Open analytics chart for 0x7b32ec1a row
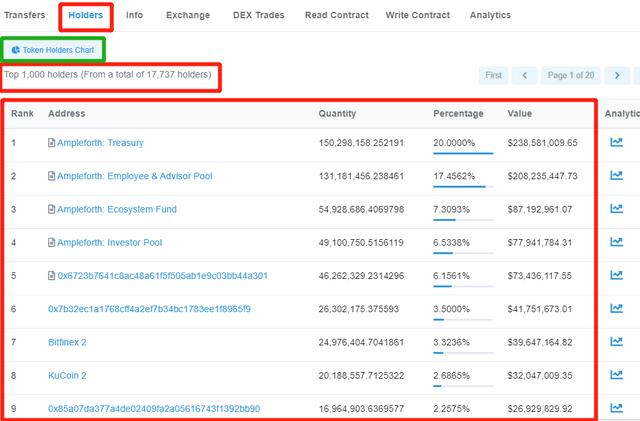 pos(616,308)
